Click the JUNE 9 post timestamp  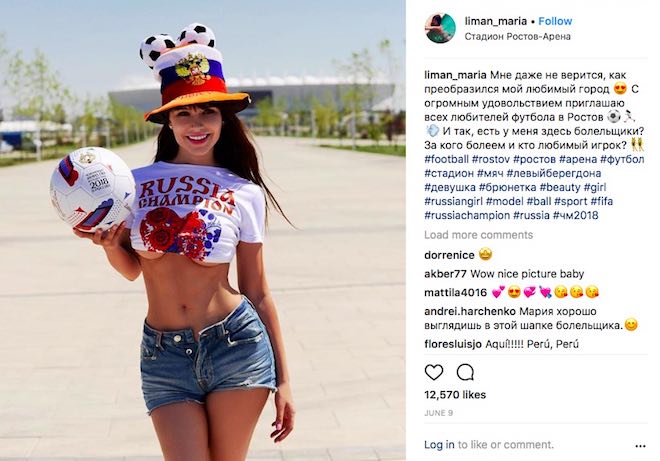pyautogui.click(x=439, y=413)
